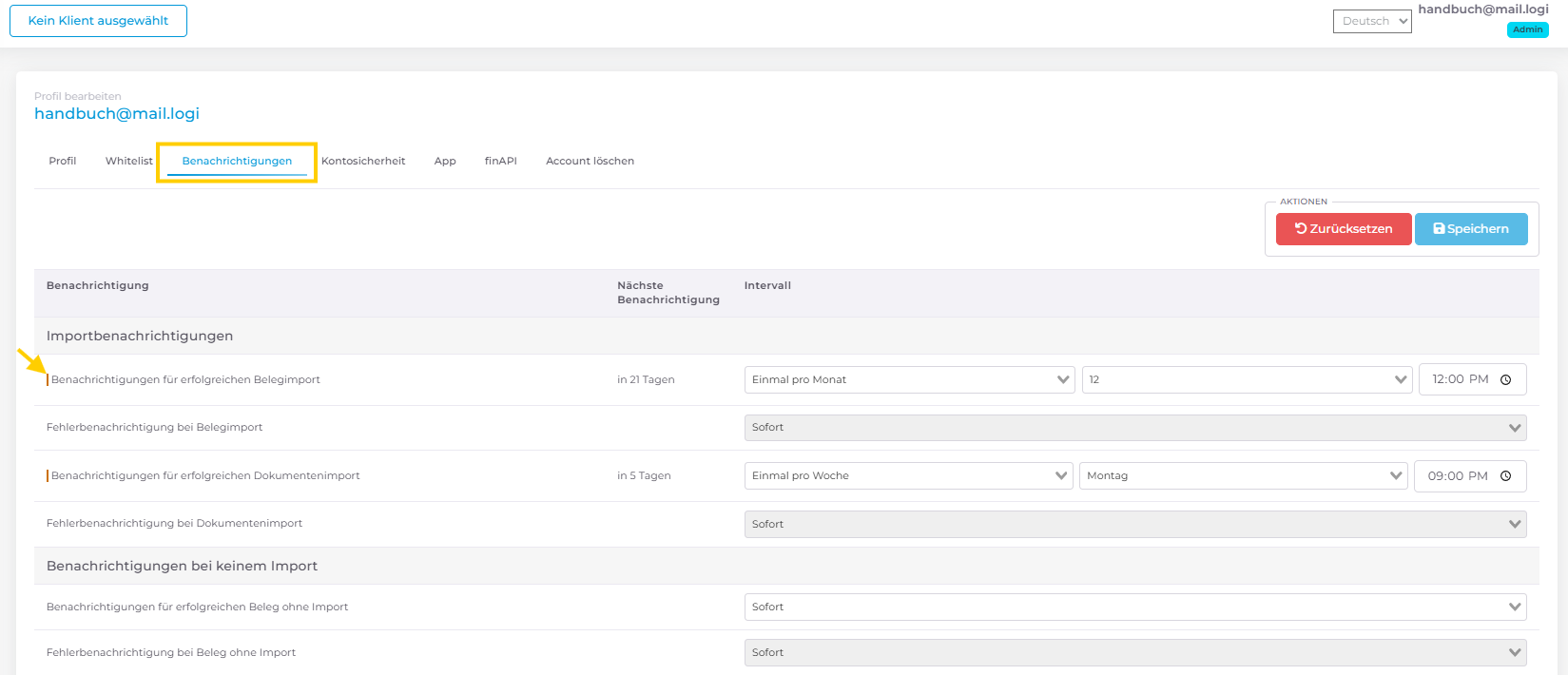
Task: Click the handbuch@mail.logi profile heading link
Action: (117, 113)
